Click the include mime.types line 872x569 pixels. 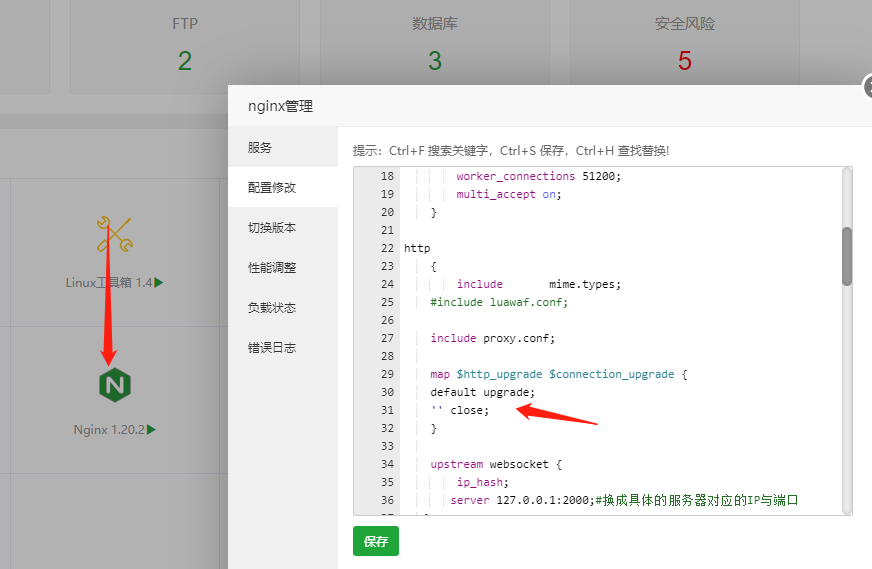pyautogui.click(x=538, y=284)
